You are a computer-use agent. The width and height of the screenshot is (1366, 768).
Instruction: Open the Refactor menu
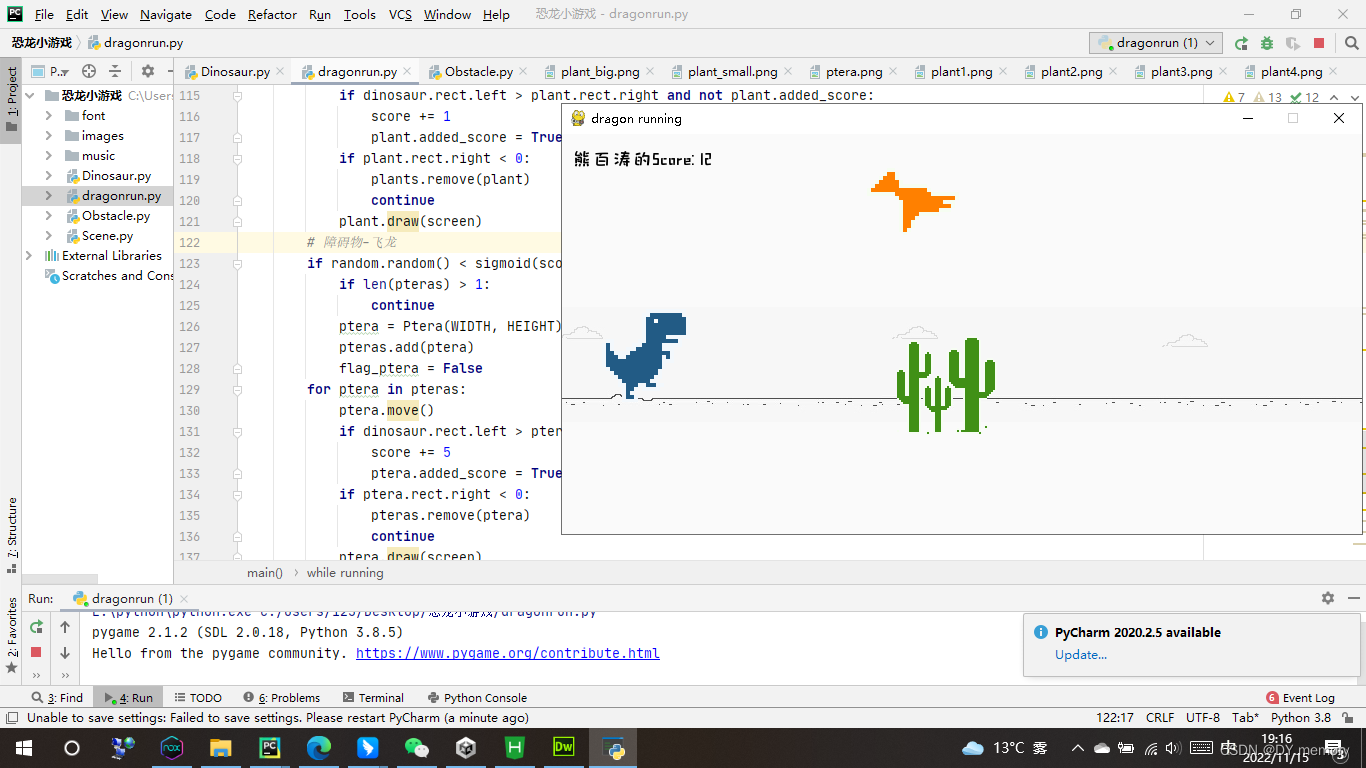272,14
